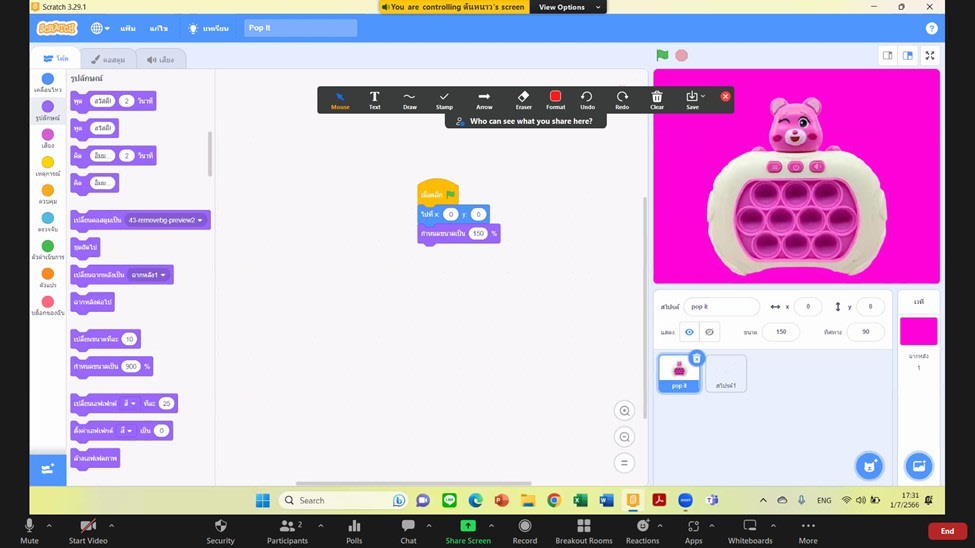This screenshot has height=548, width=975.
Task: Clear annotations with the trash icon
Action: pos(657,100)
